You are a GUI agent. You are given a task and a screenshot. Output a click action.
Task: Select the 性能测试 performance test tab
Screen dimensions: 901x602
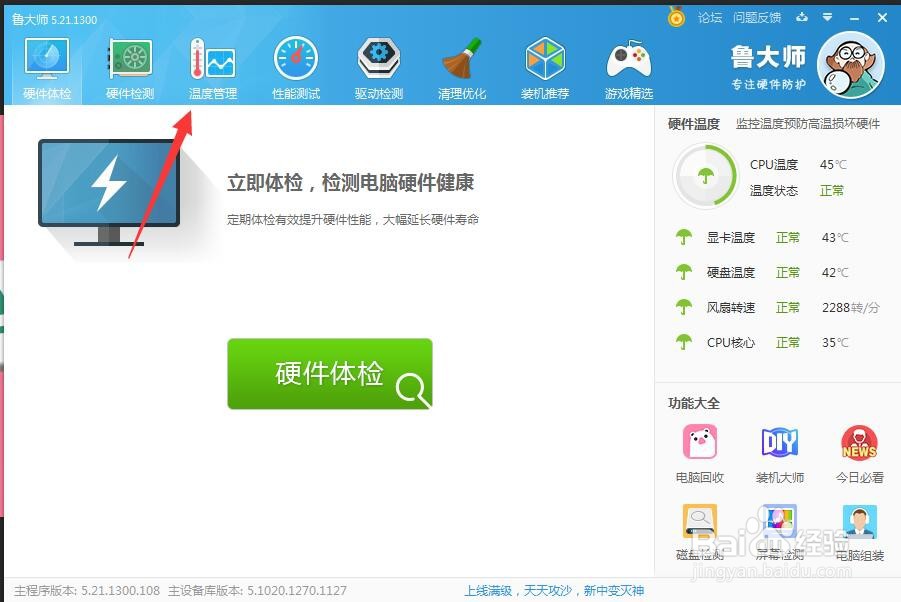(x=296, y=70)
